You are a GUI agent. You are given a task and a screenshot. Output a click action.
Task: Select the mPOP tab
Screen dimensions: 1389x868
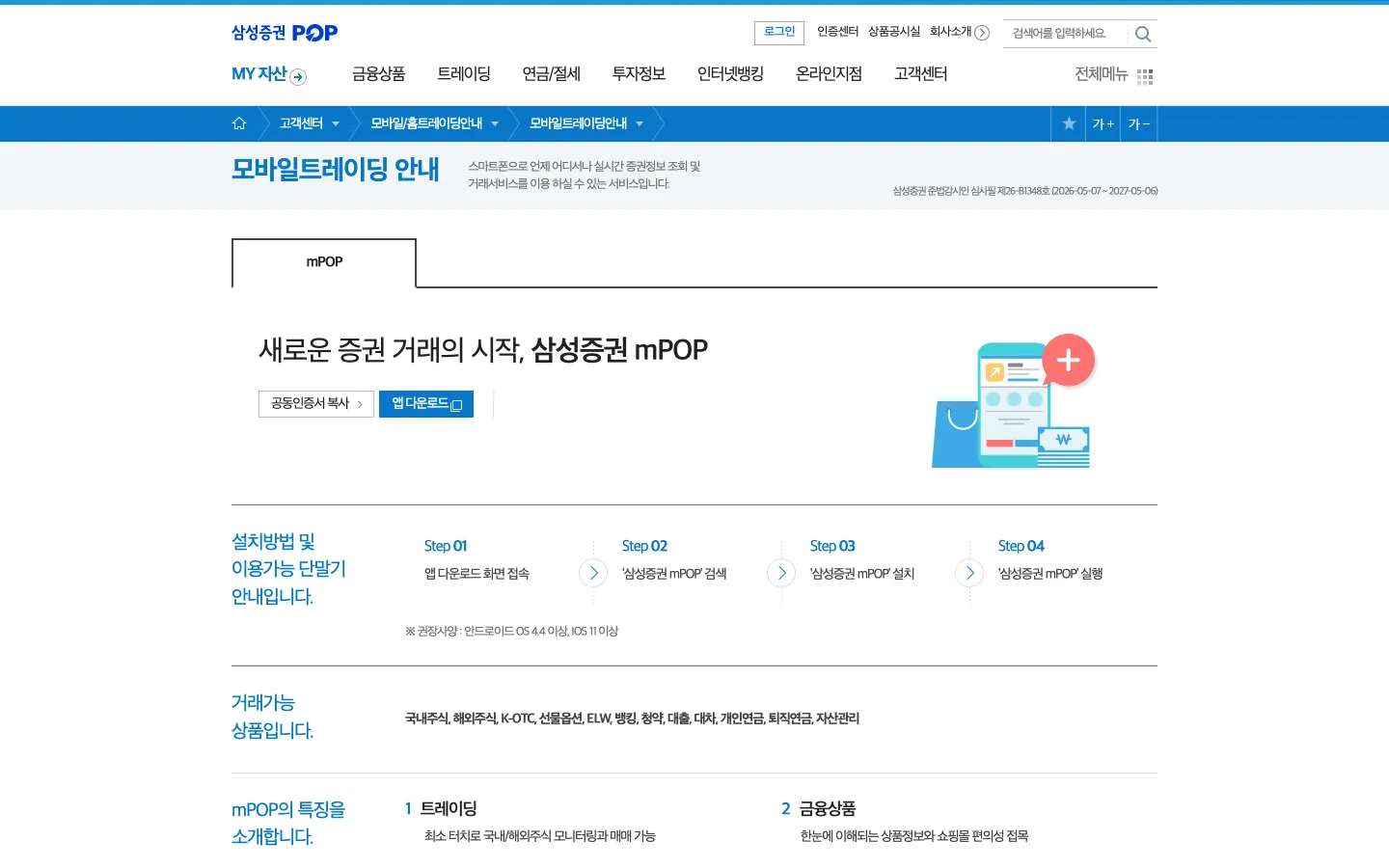(x=324, y=262)
